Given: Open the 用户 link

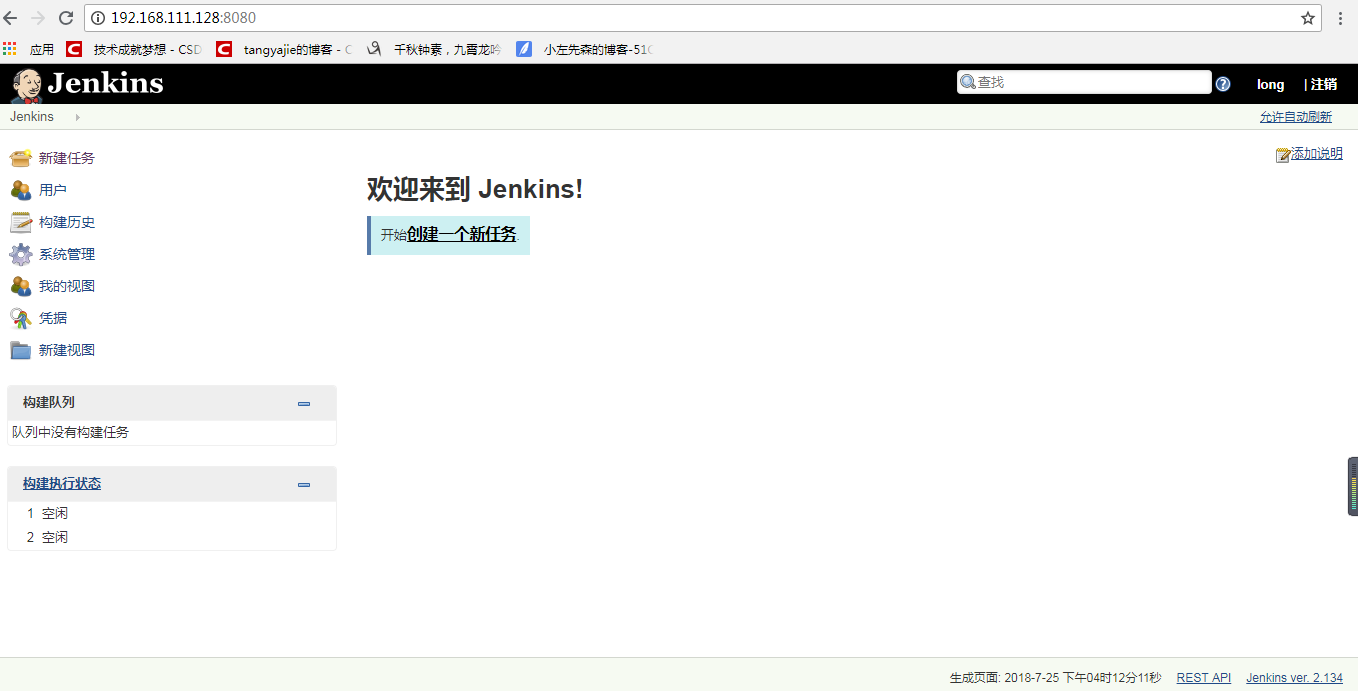Looking at the screenshot, I should pos(53,190).
